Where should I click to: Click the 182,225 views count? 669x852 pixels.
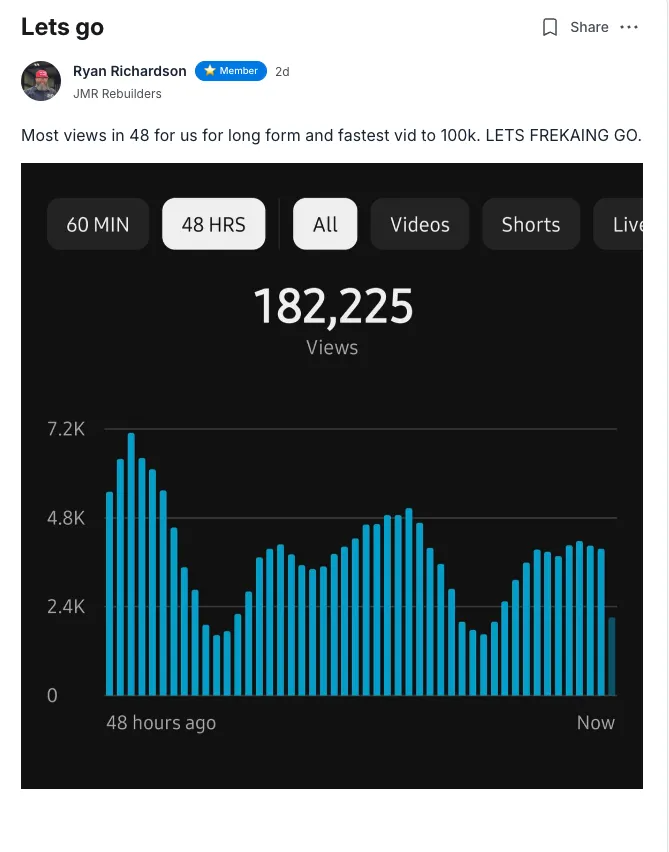click(x=333, y=306)
